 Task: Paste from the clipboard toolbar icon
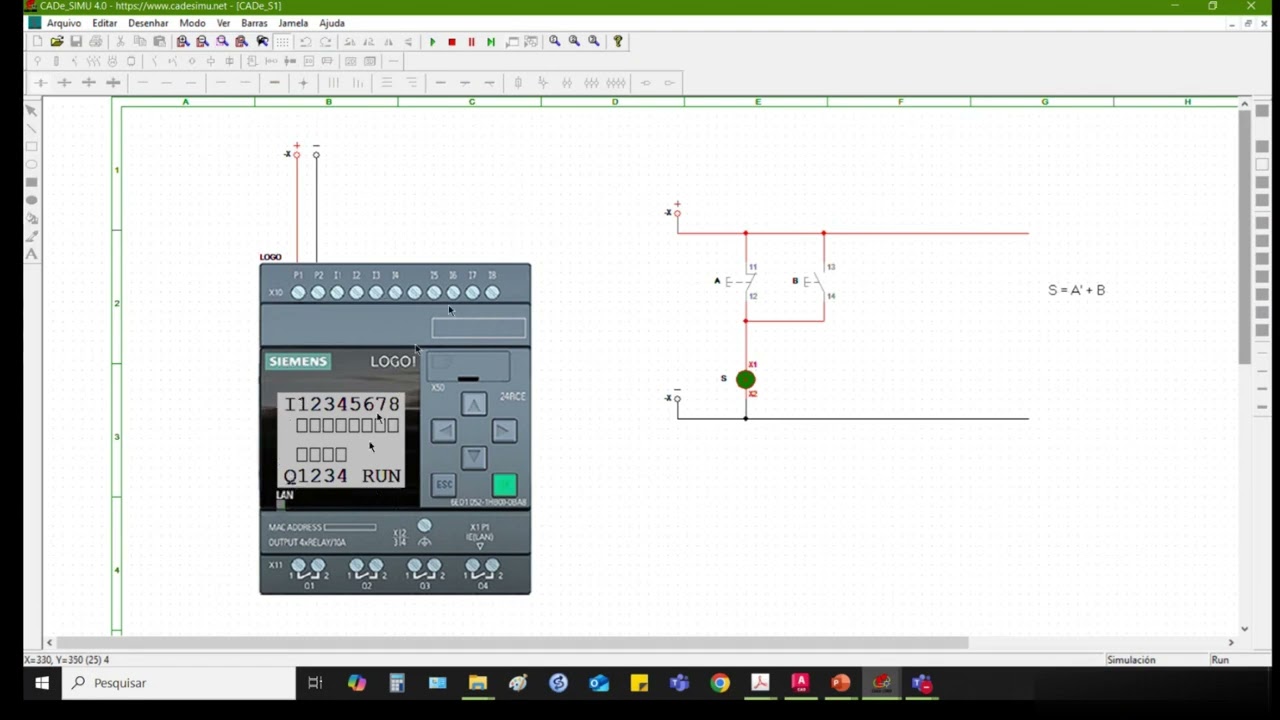(x=159, y=42)
